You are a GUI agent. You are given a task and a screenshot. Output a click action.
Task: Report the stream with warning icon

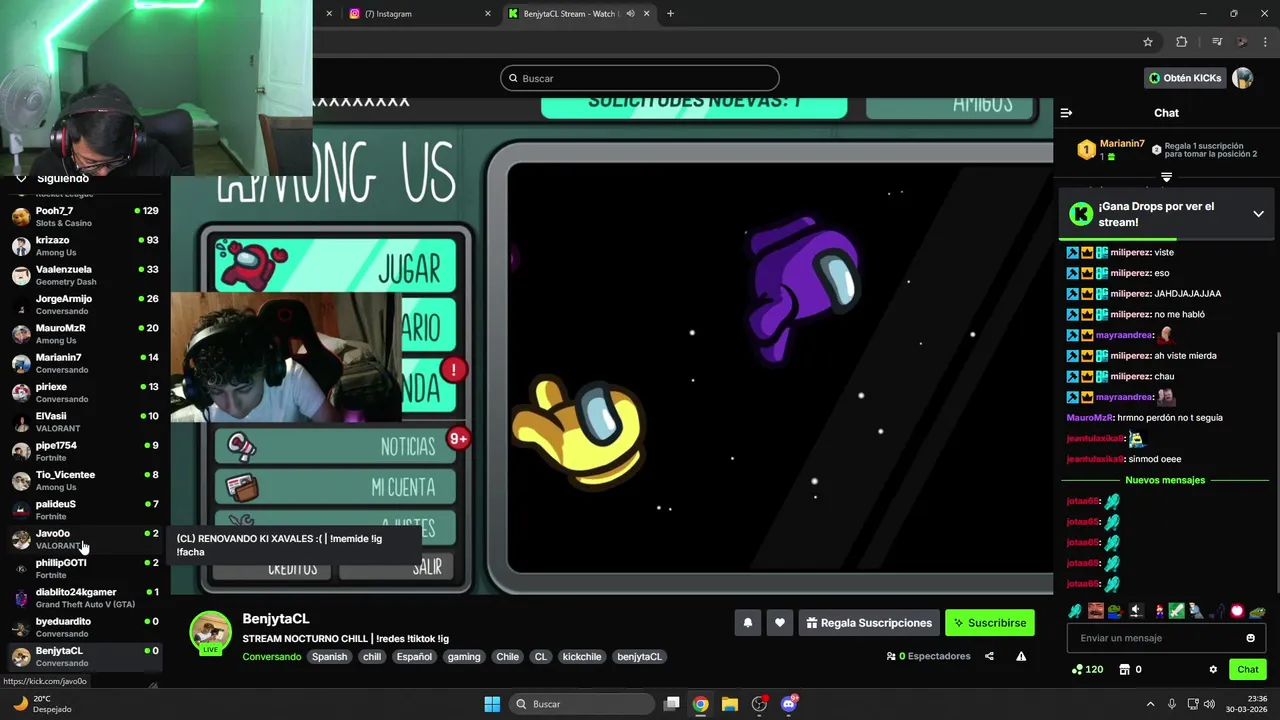click(1021, 656)
